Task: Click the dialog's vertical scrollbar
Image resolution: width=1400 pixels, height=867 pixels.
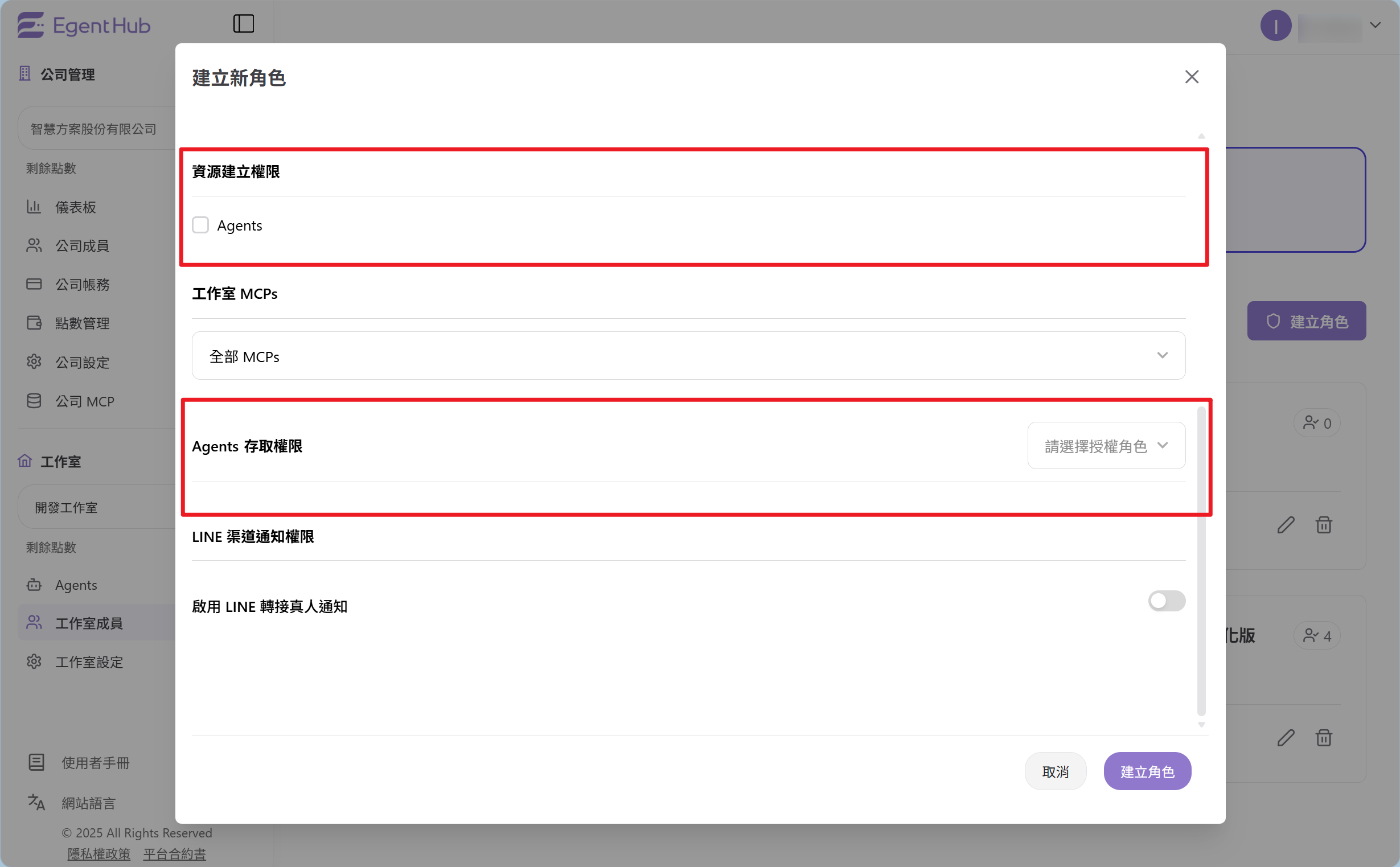Action: pos(1201,562)
